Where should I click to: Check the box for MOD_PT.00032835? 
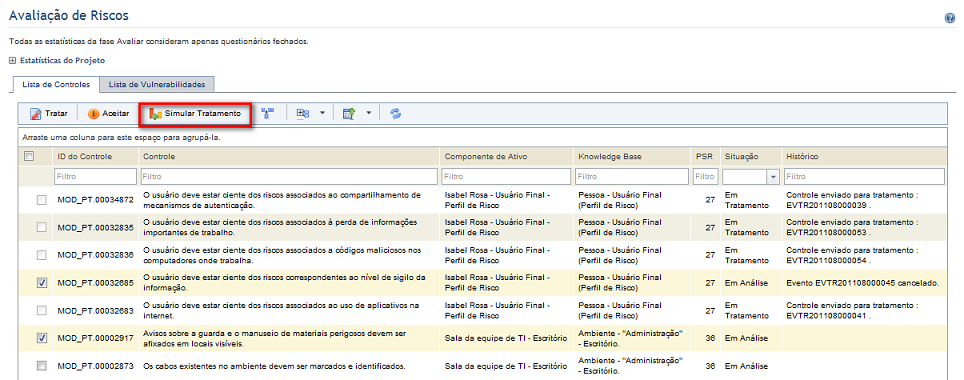tap(41, 228)
